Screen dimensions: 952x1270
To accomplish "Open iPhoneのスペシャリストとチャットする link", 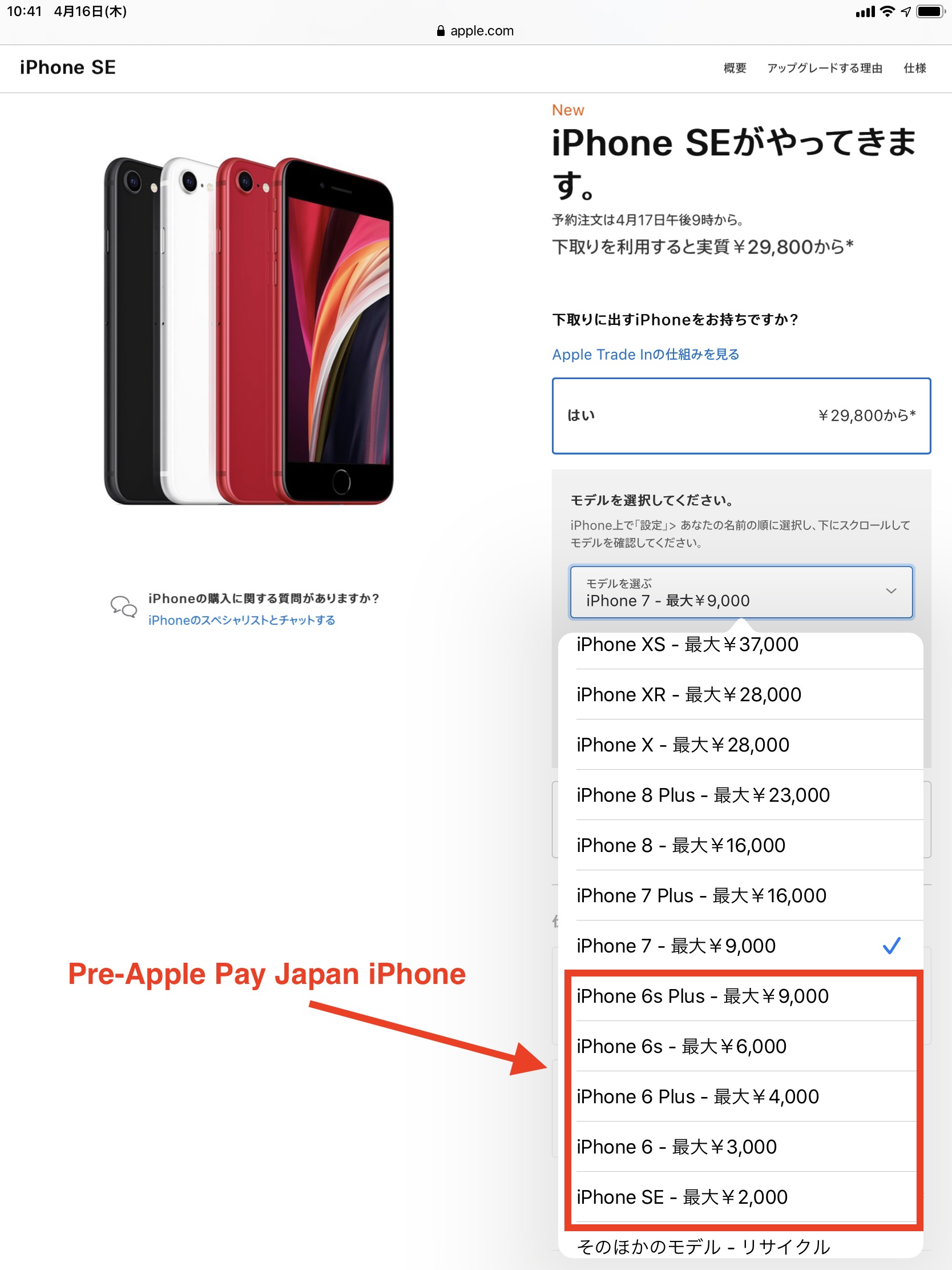I will pyautogui.click(x=241, y=620).
